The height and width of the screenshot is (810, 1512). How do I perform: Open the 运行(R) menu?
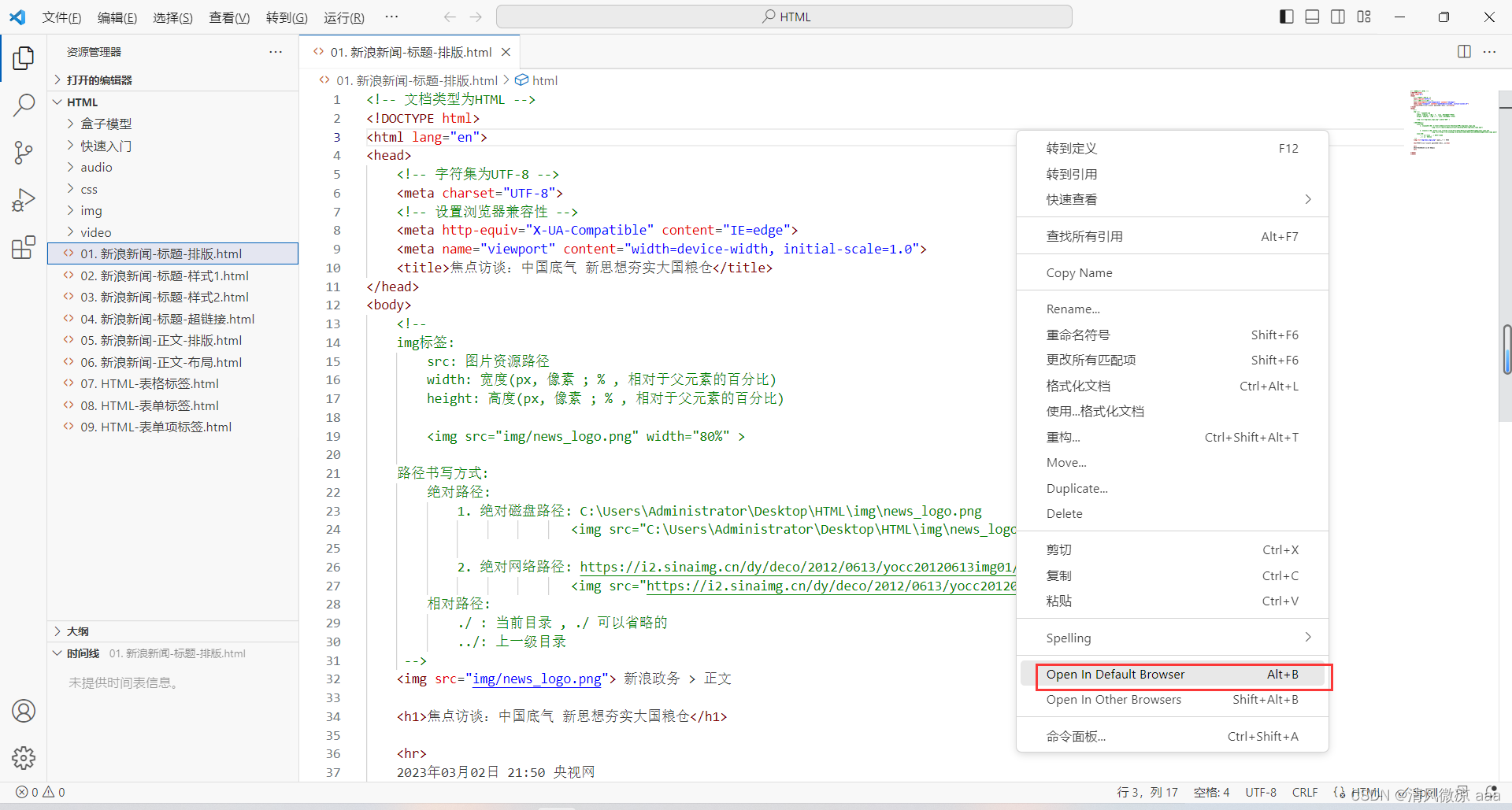344,17
